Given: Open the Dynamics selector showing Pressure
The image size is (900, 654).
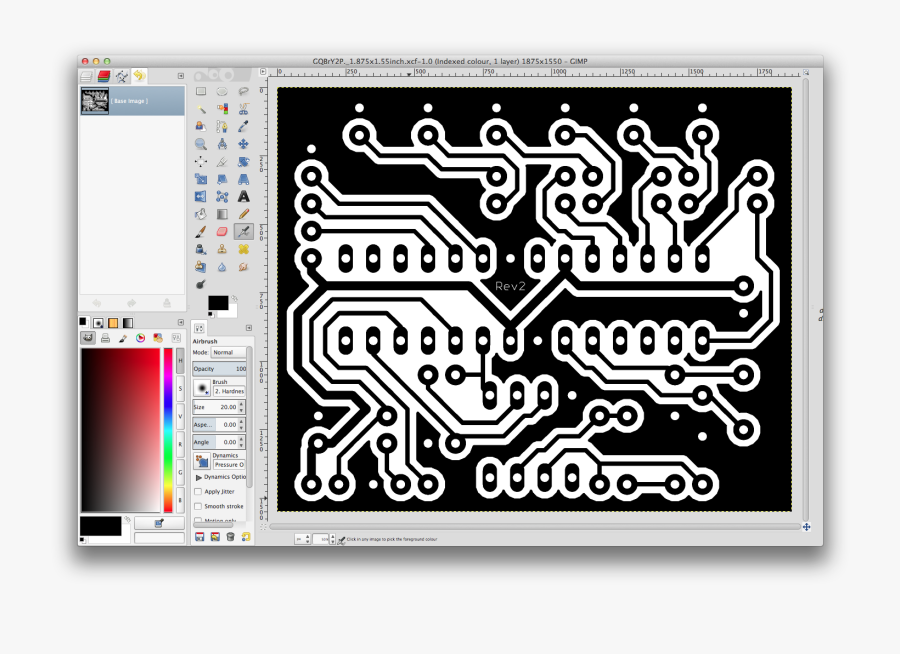Looking at the screenshot, I should (230, 463).
